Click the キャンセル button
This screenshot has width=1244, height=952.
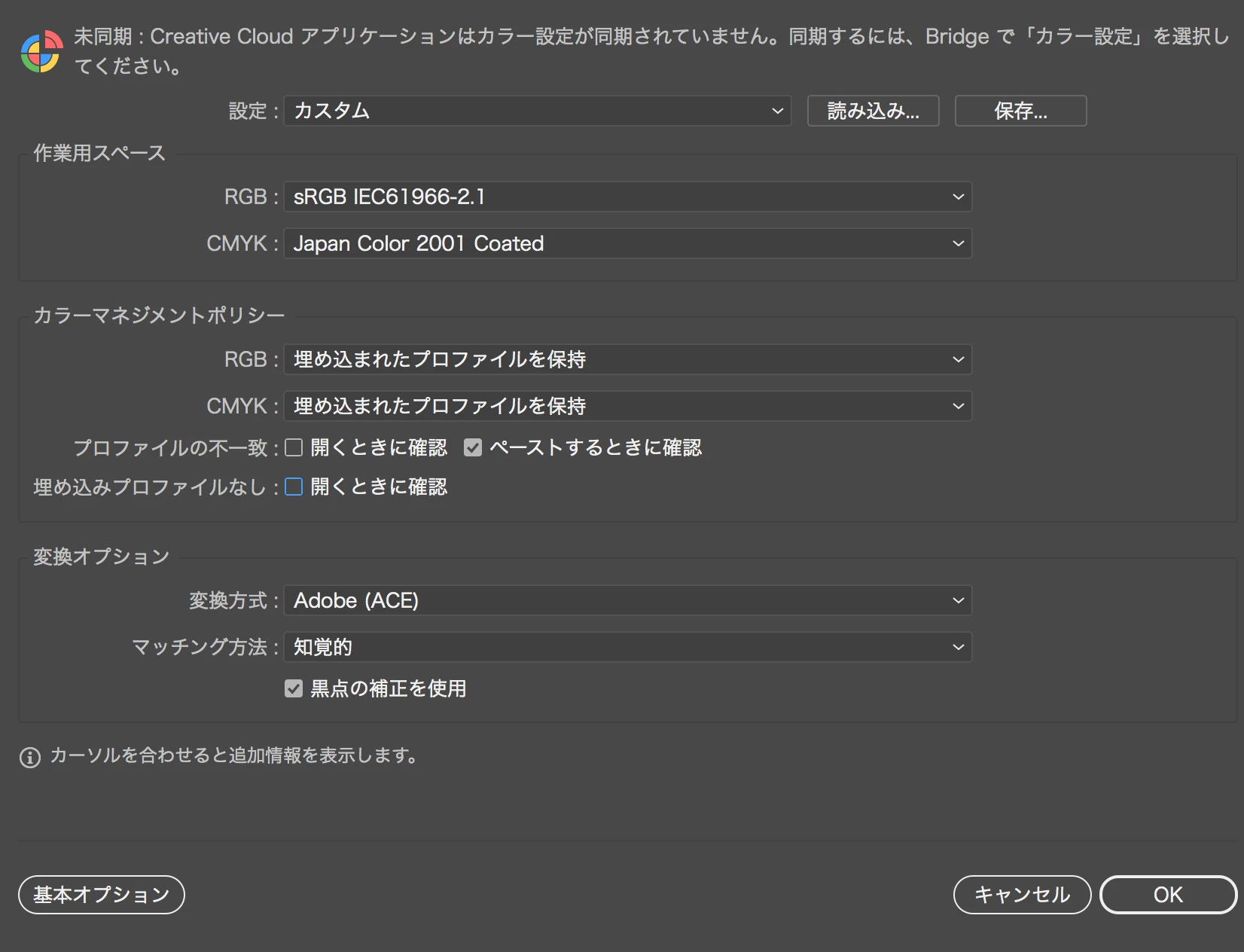(x=1022, y=895)
